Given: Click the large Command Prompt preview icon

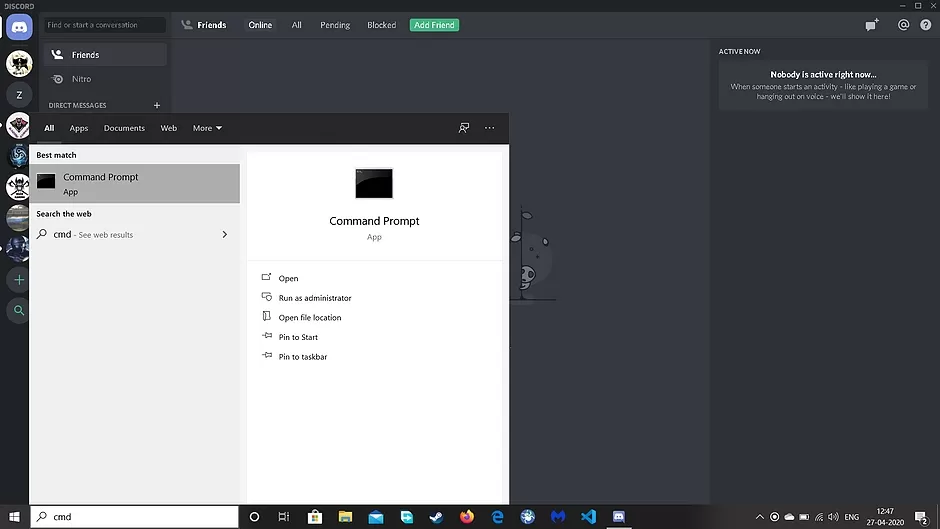Looking at the screenshot, I should 374,184.
